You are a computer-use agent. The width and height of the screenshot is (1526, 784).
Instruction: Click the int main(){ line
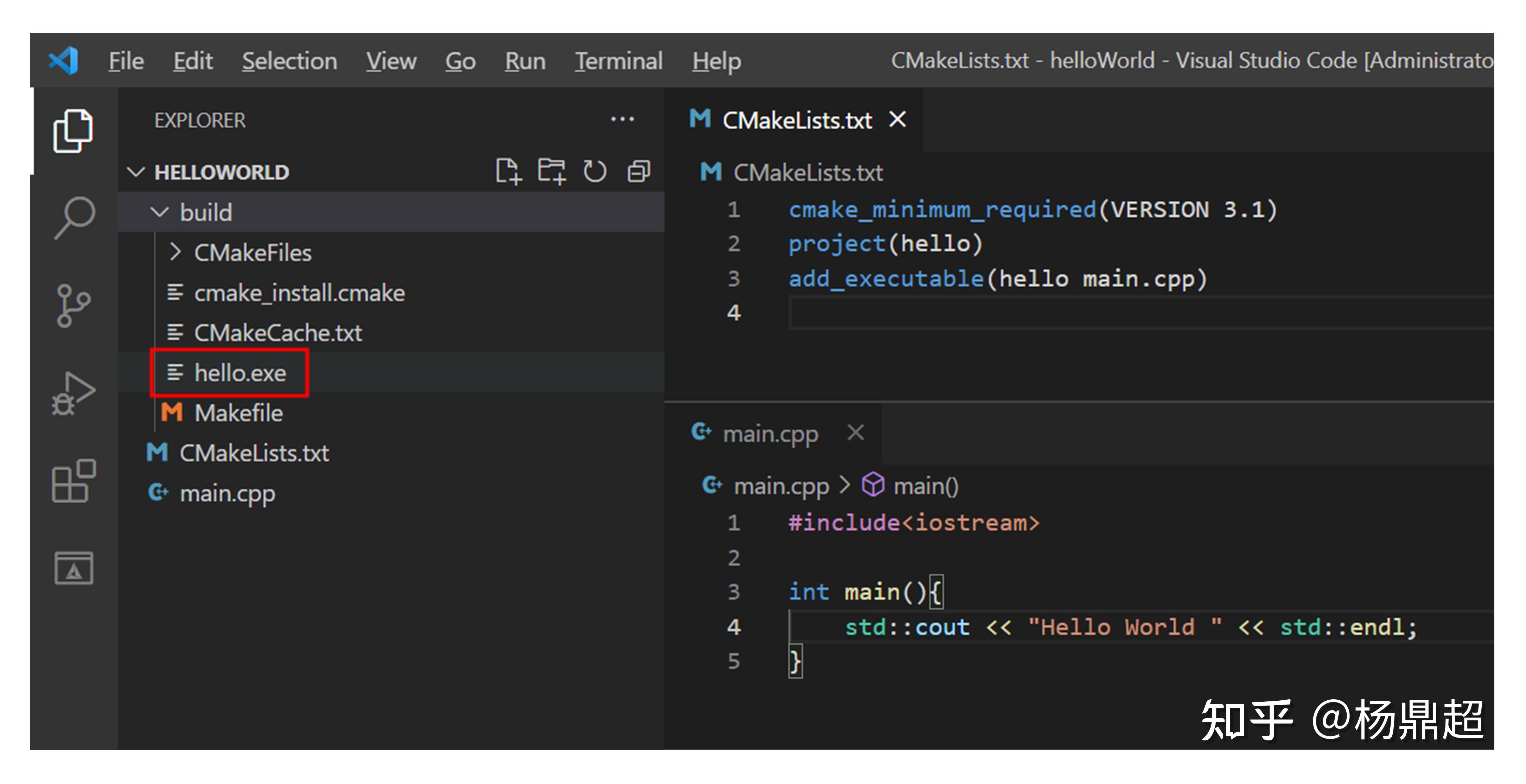(866, 592)
